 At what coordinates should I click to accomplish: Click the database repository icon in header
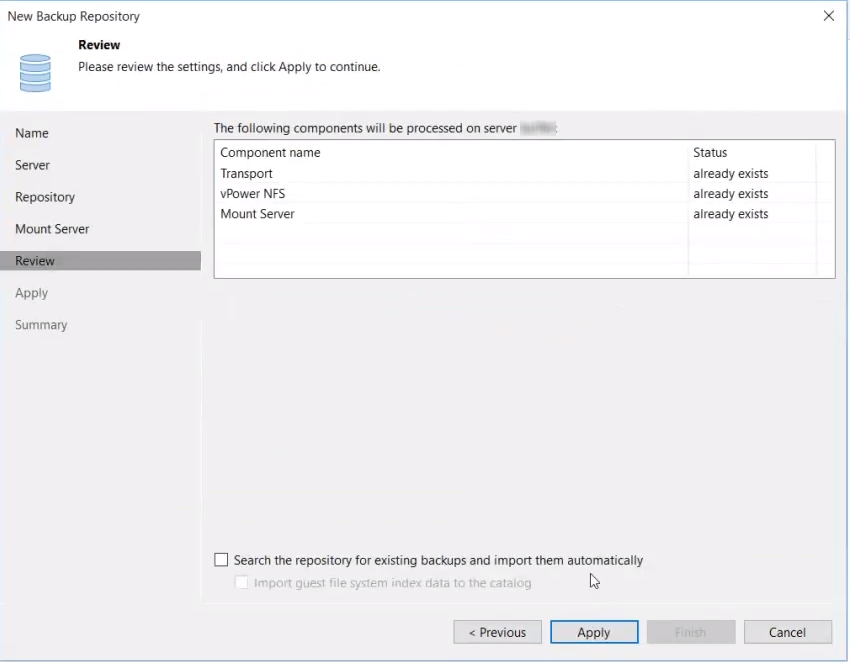pos(35,73)
